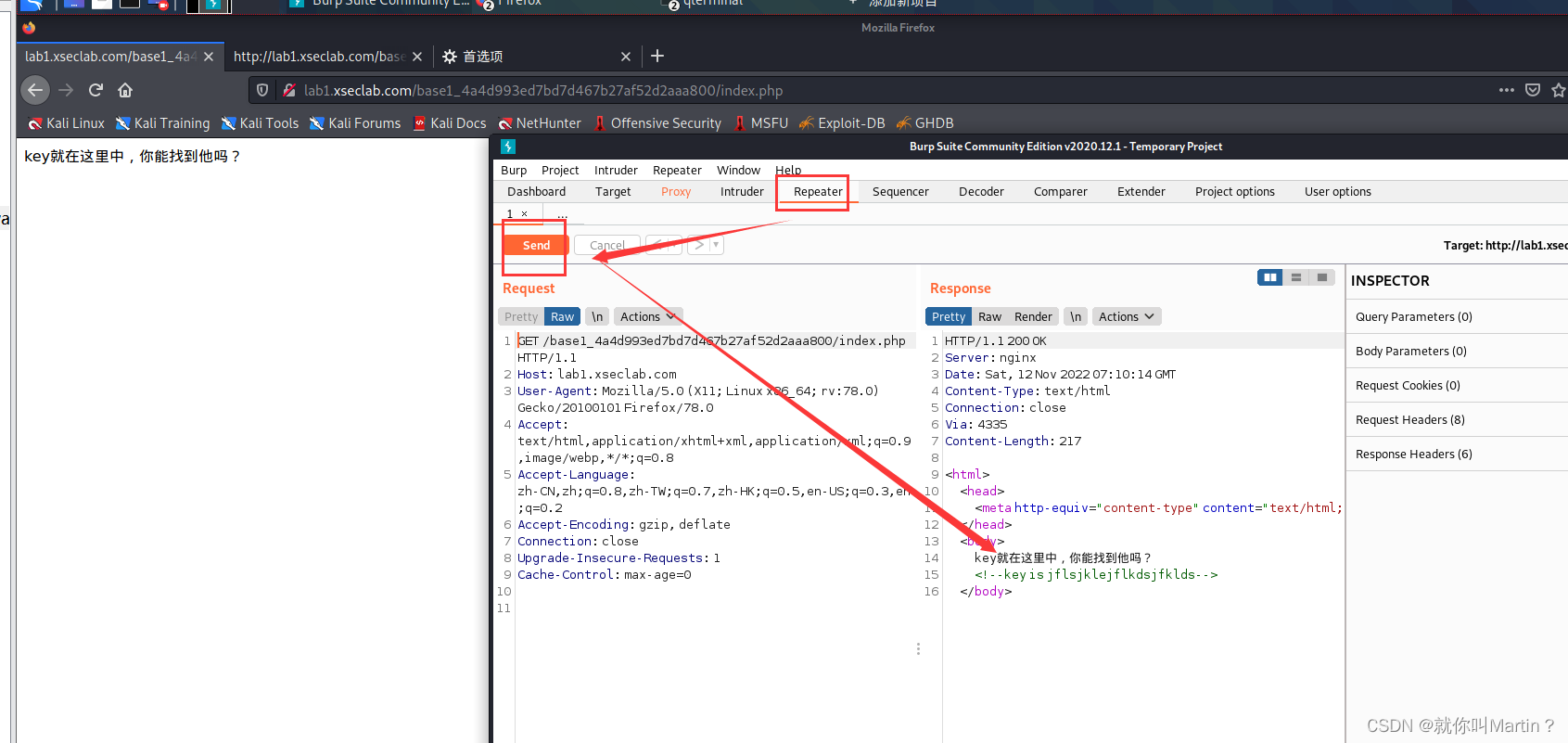Open the Burp menu
Screen dimensions: 1568x743
pos(514,170)
